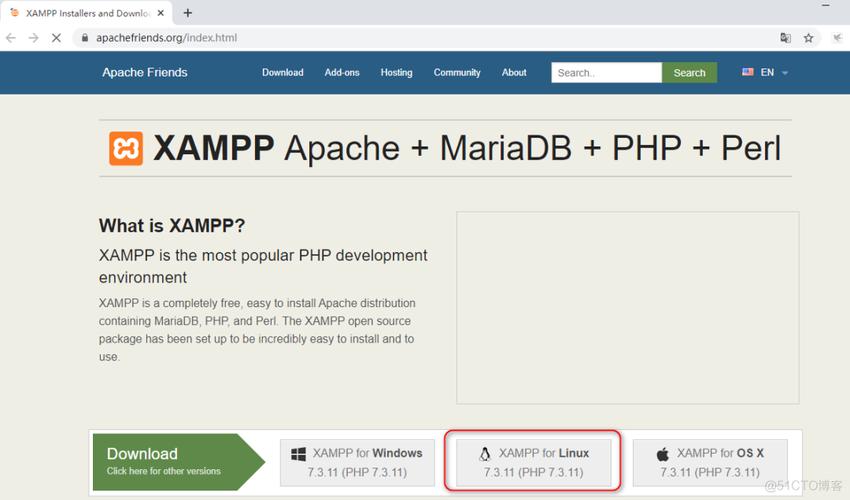Download XAMPP for OS X 7.3.11
850x500 pixels.
point(710,463)
